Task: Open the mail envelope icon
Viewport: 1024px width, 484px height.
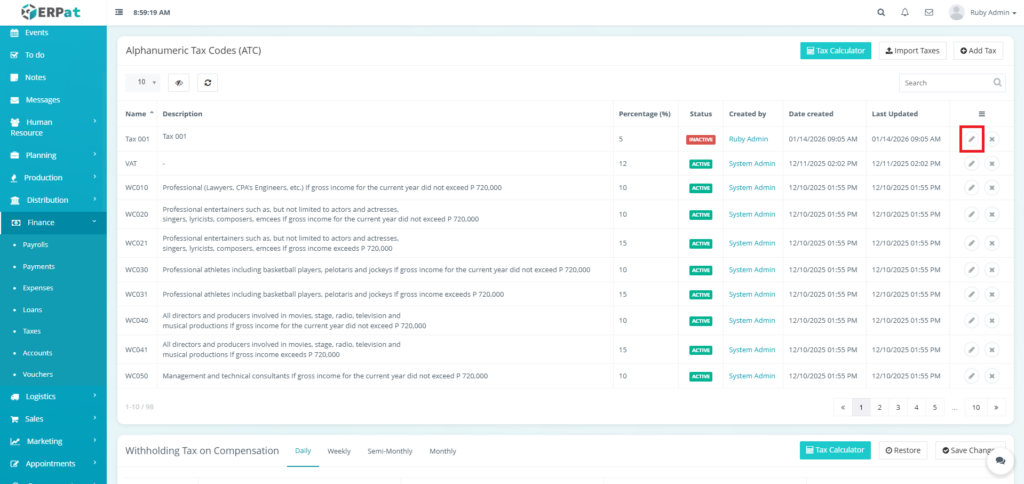Action: (x=929, y=13)
